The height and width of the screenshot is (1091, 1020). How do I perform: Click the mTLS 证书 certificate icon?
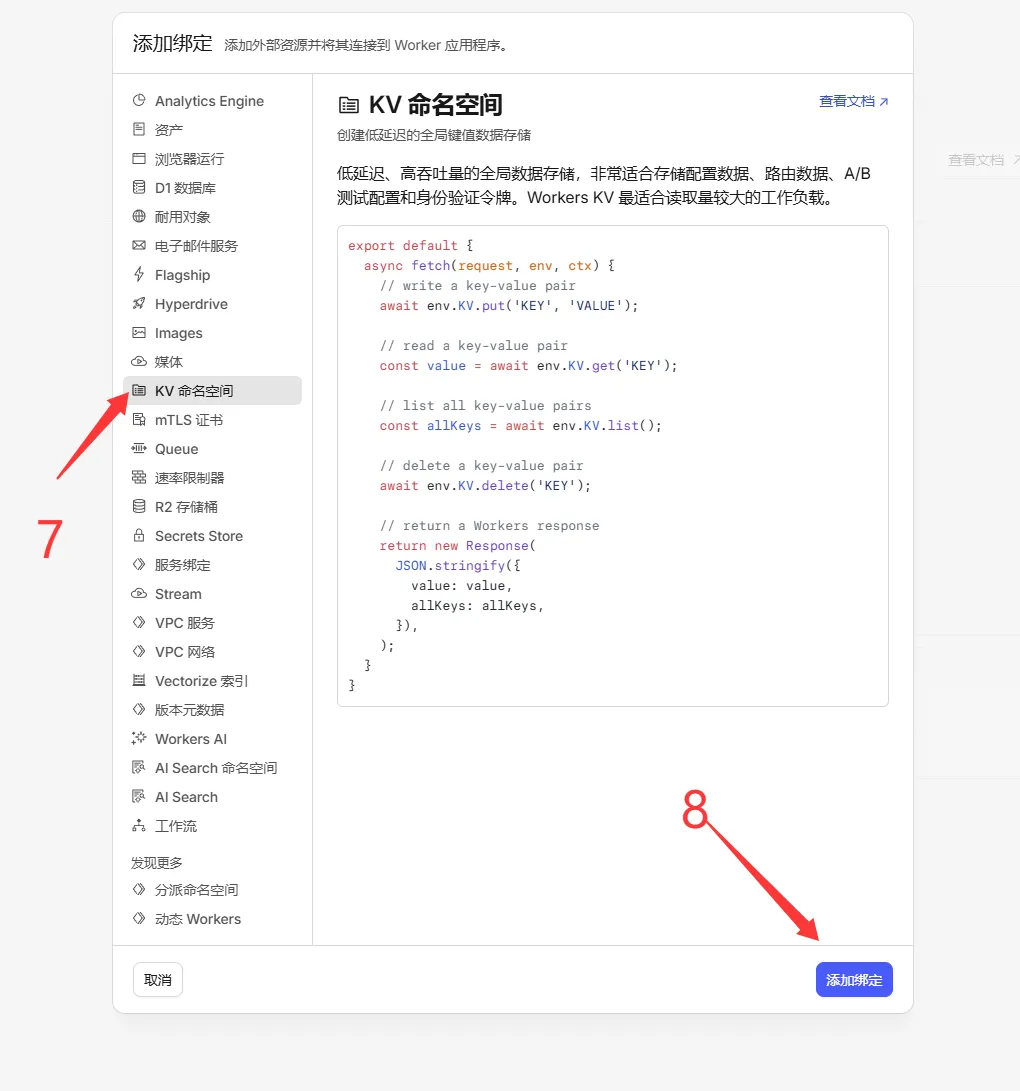click(x=139, y=420)
